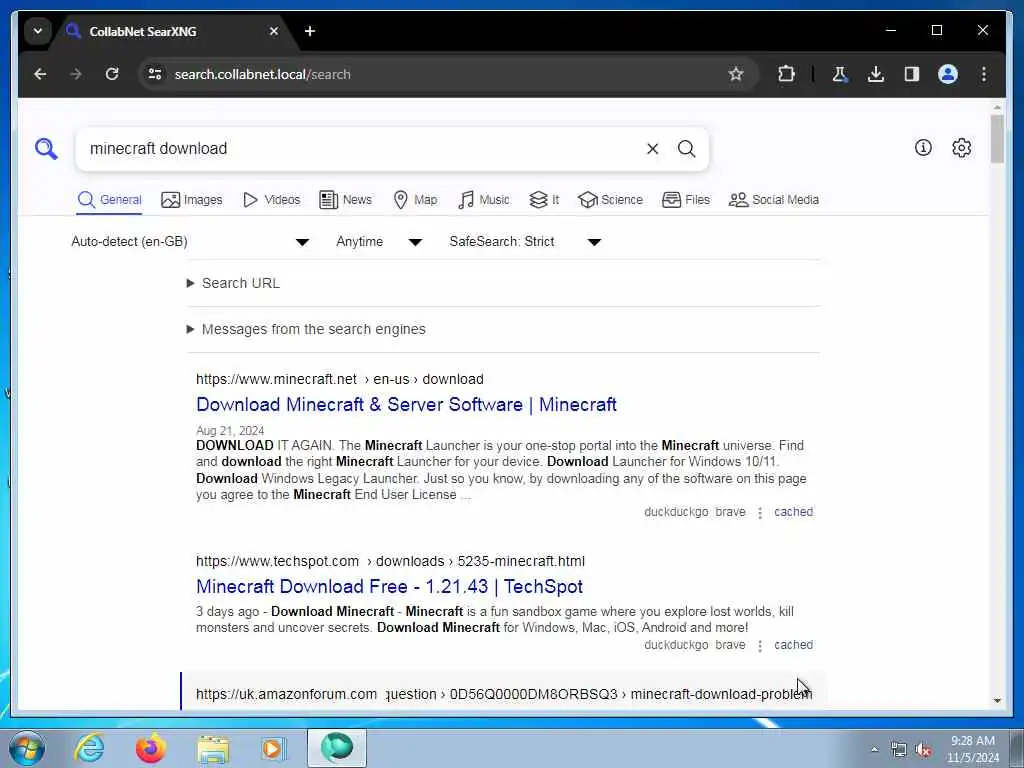1024x768 pixels.
Task: Bookmark this page with star icon
Action: pyautogui.click(x=736, y=74)
